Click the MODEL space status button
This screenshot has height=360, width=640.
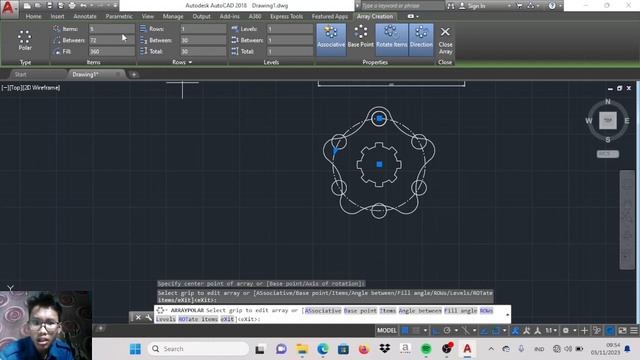pos(387,330)
